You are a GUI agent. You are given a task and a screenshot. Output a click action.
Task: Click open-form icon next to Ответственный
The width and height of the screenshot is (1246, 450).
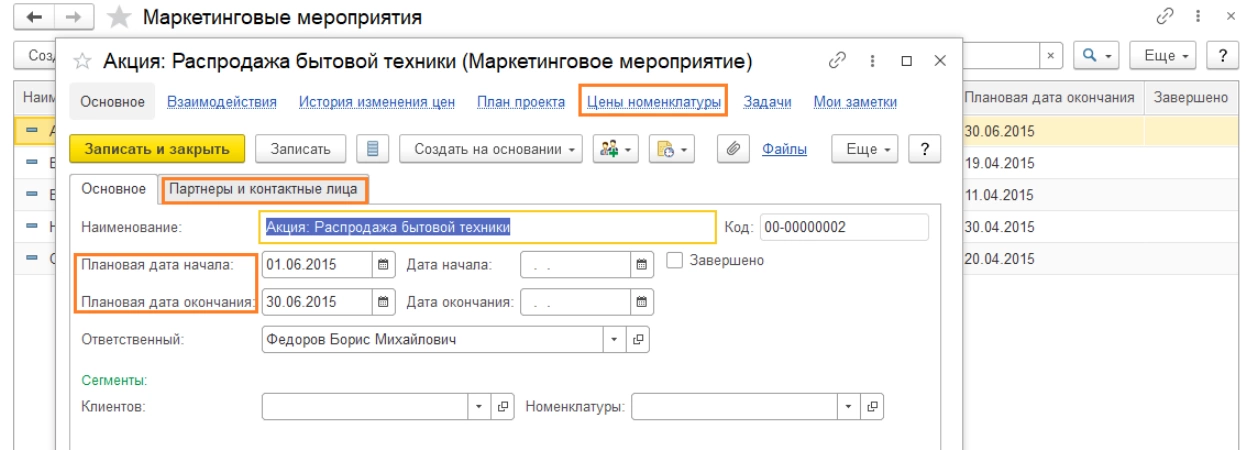click(x=638, y=340)
